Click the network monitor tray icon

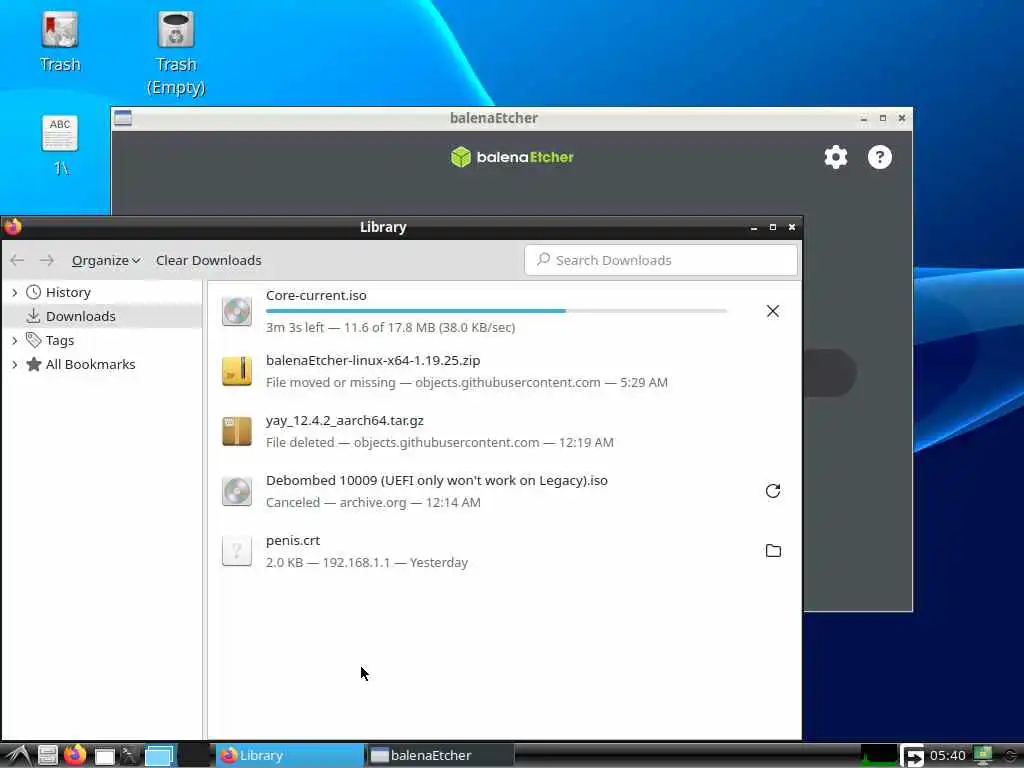click(983, 756)
